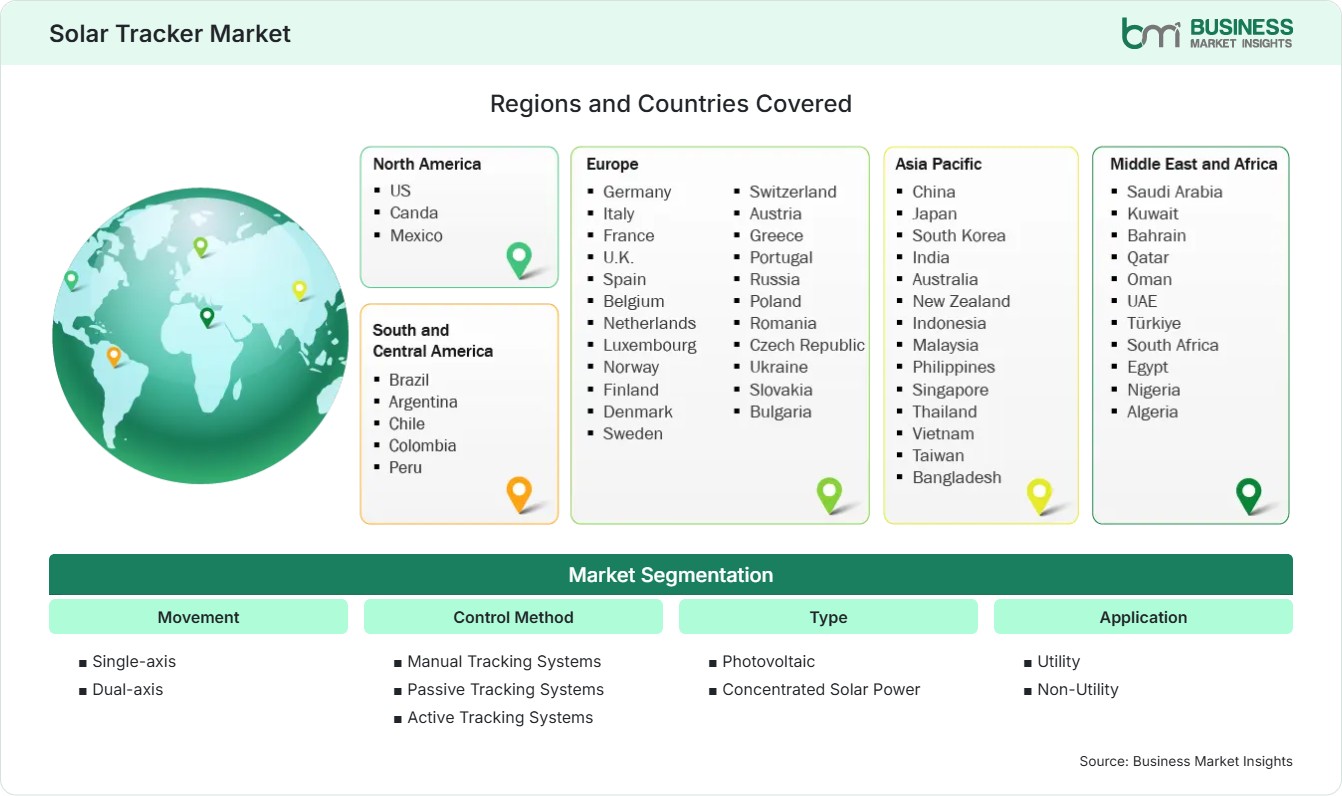Click Netherlands in Europe list

(x=649, y=323)
